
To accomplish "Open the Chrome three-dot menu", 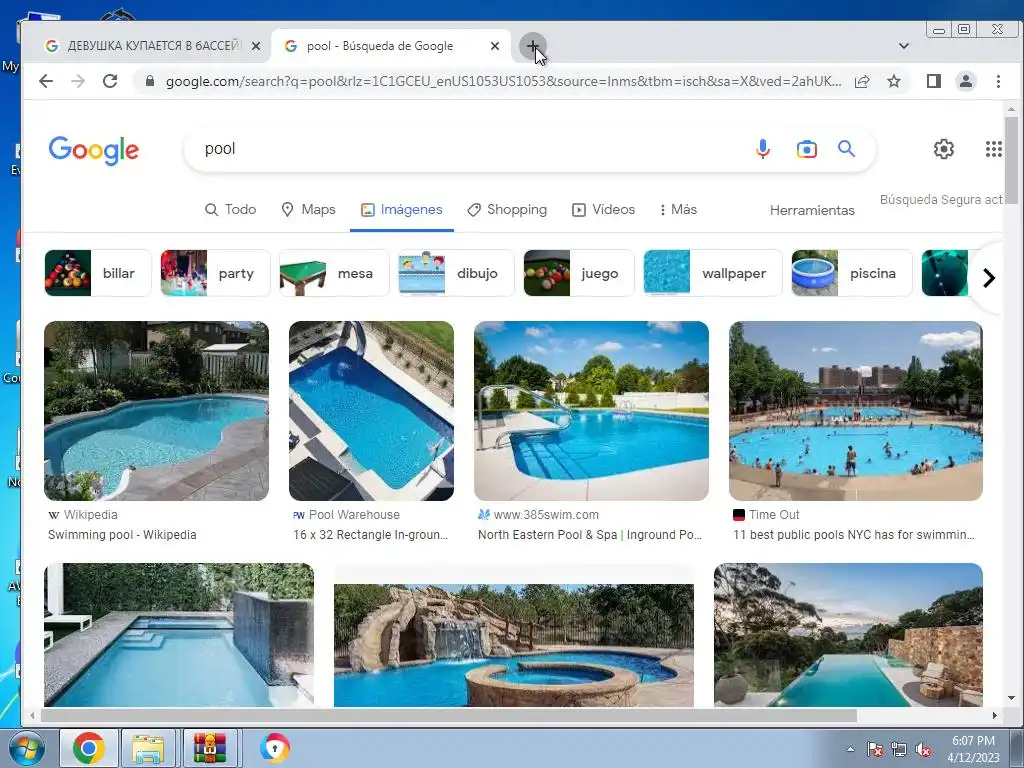I will click(x=998, y=81).
